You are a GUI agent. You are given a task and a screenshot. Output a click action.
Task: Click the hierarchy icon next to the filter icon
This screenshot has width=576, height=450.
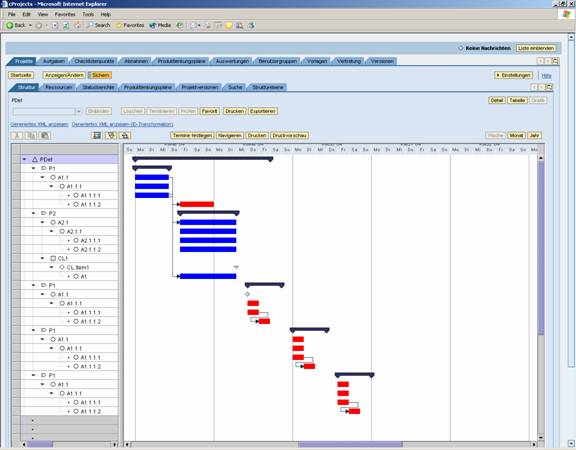125,136
